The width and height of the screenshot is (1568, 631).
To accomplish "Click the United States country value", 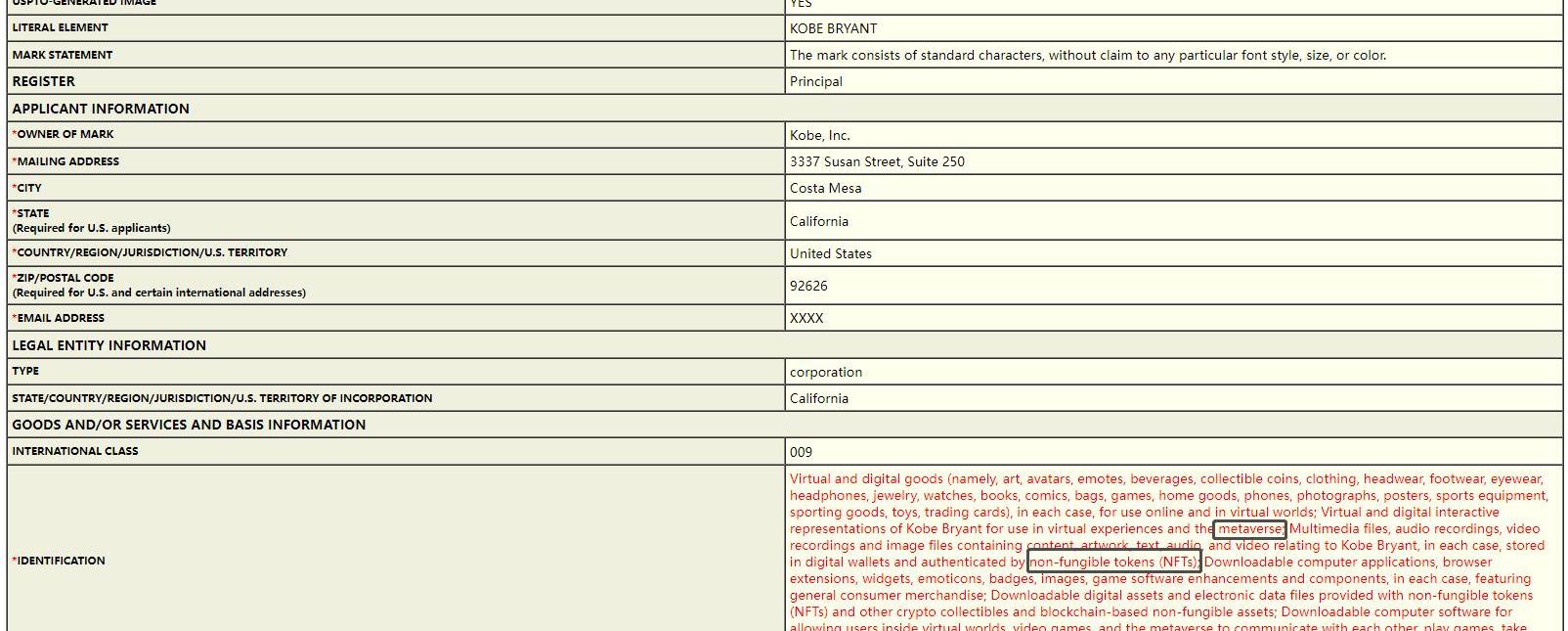I will click(831, 253).
